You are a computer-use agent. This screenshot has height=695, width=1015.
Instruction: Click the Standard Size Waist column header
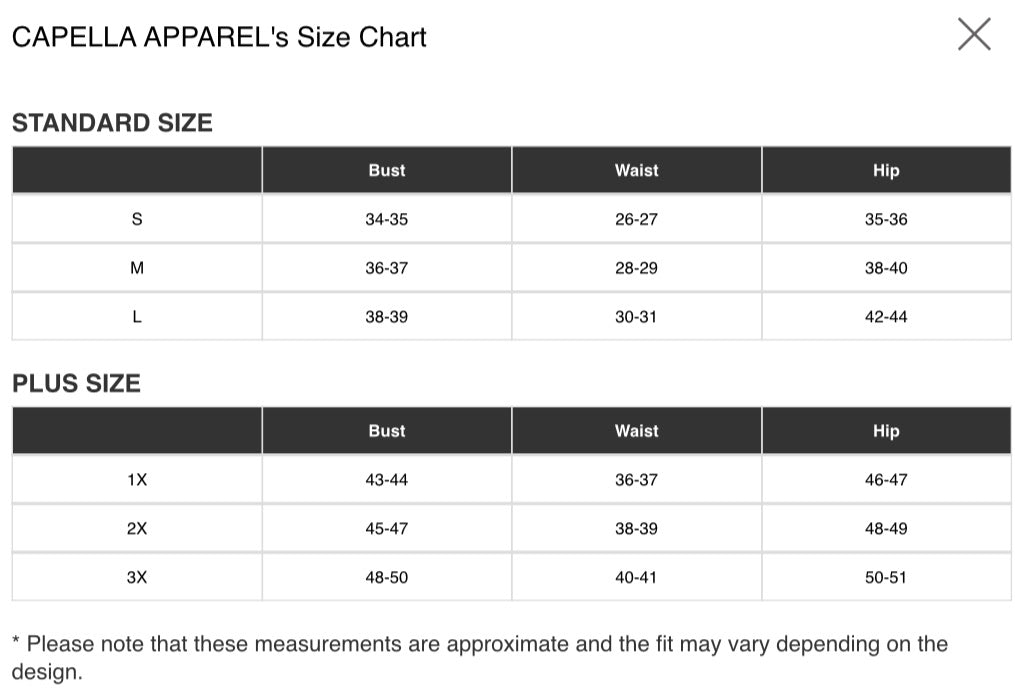636,170
